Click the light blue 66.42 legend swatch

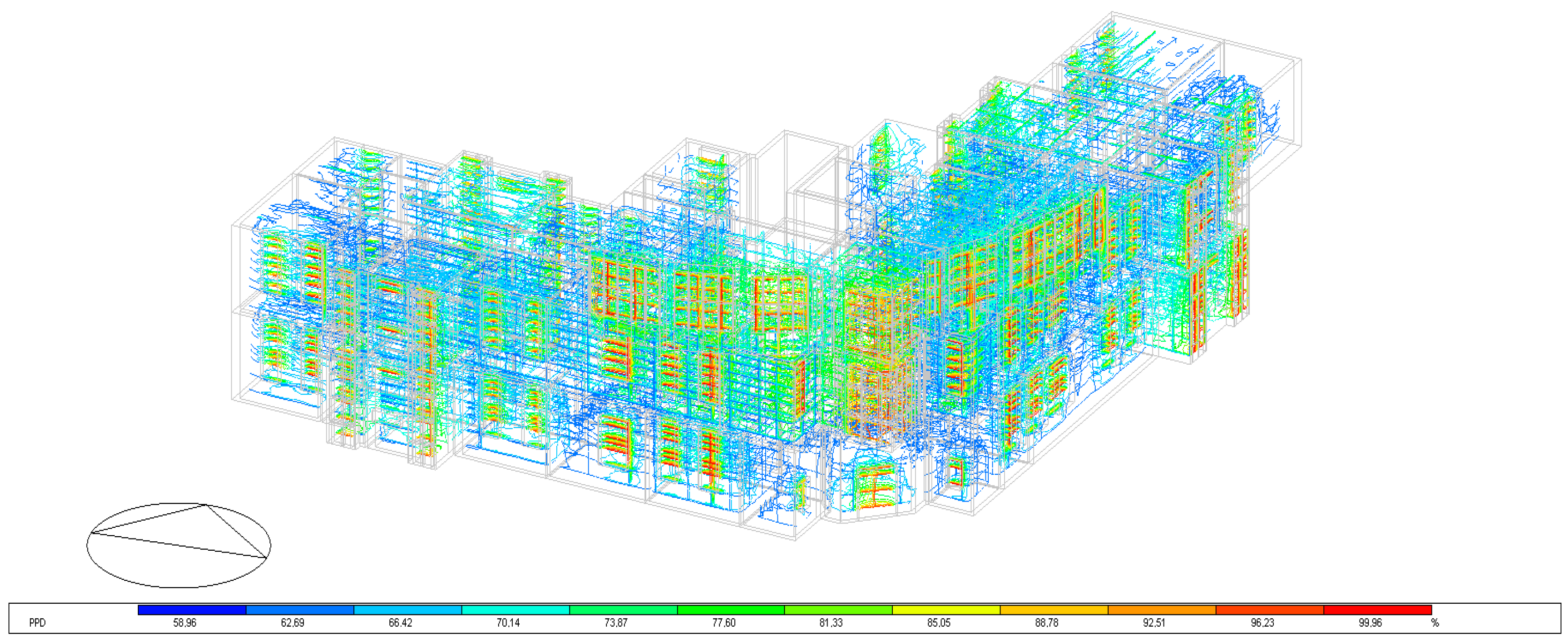[x=407, y=610]
